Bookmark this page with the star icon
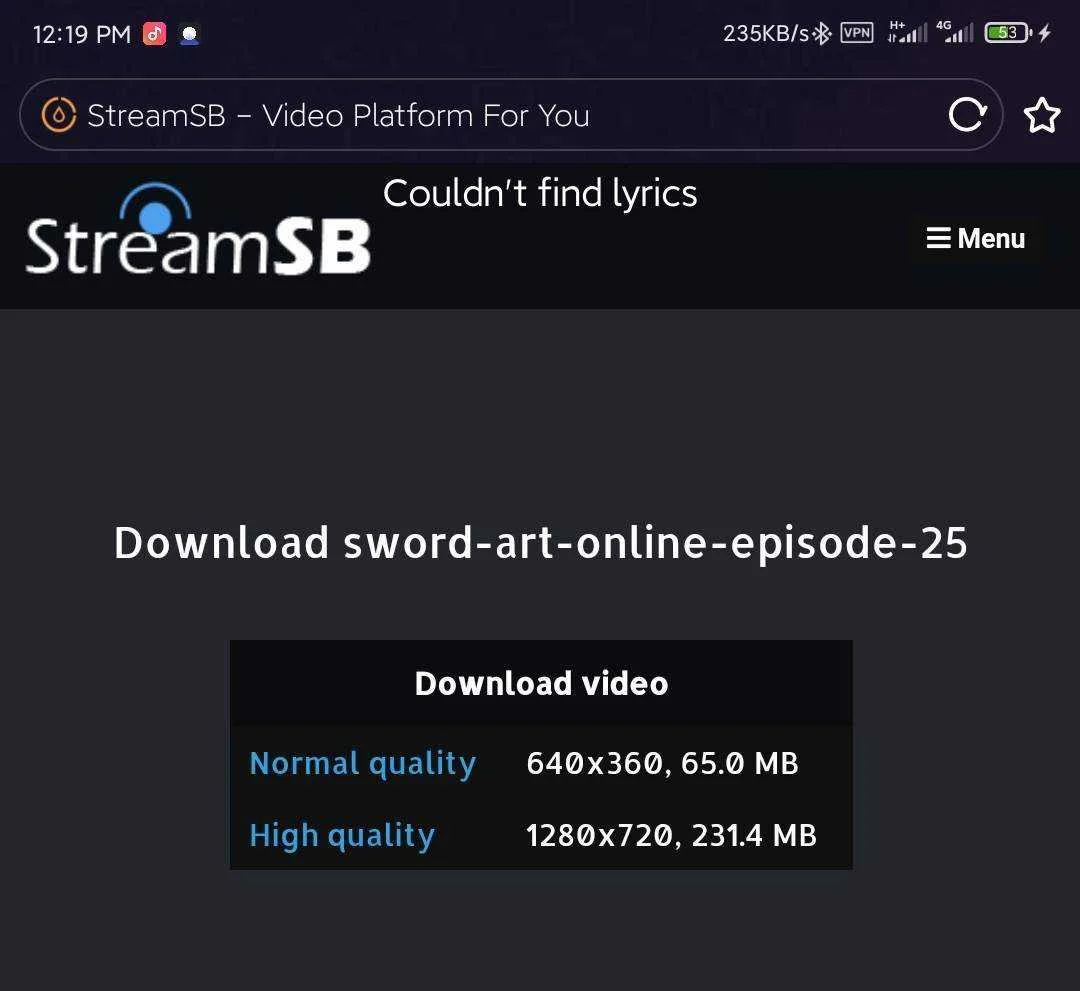The height and width of the screenshot is (991, 1080). 1041,115
